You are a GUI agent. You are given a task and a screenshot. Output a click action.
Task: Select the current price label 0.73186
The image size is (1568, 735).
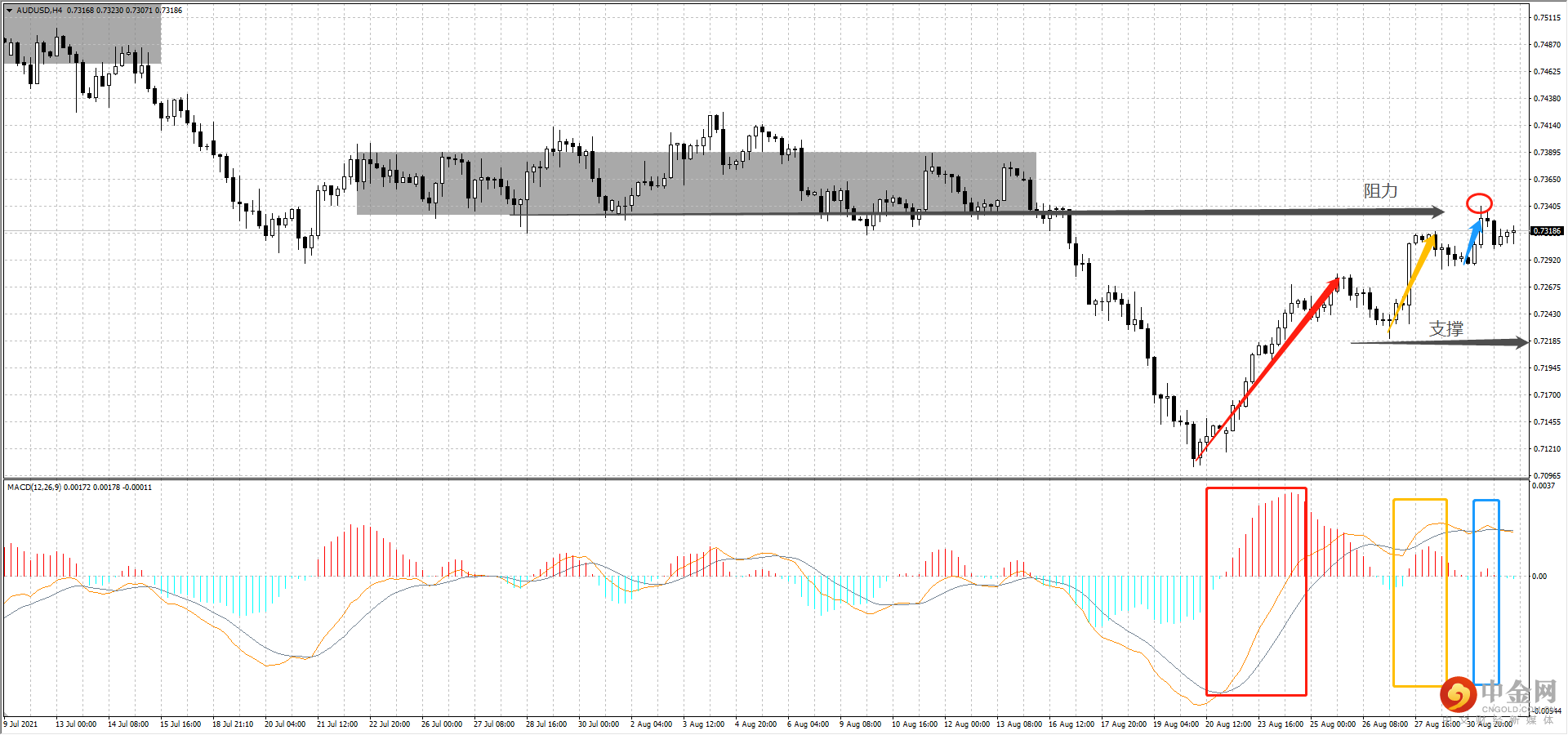1548,231
